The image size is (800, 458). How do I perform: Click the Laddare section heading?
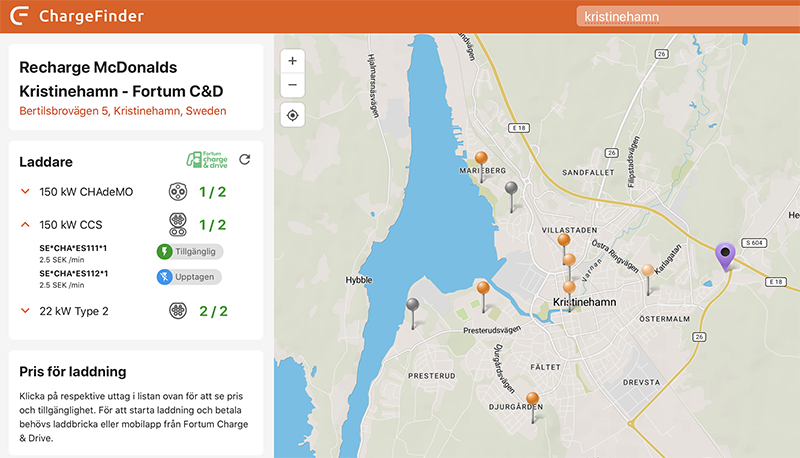(x=46, y=162)
